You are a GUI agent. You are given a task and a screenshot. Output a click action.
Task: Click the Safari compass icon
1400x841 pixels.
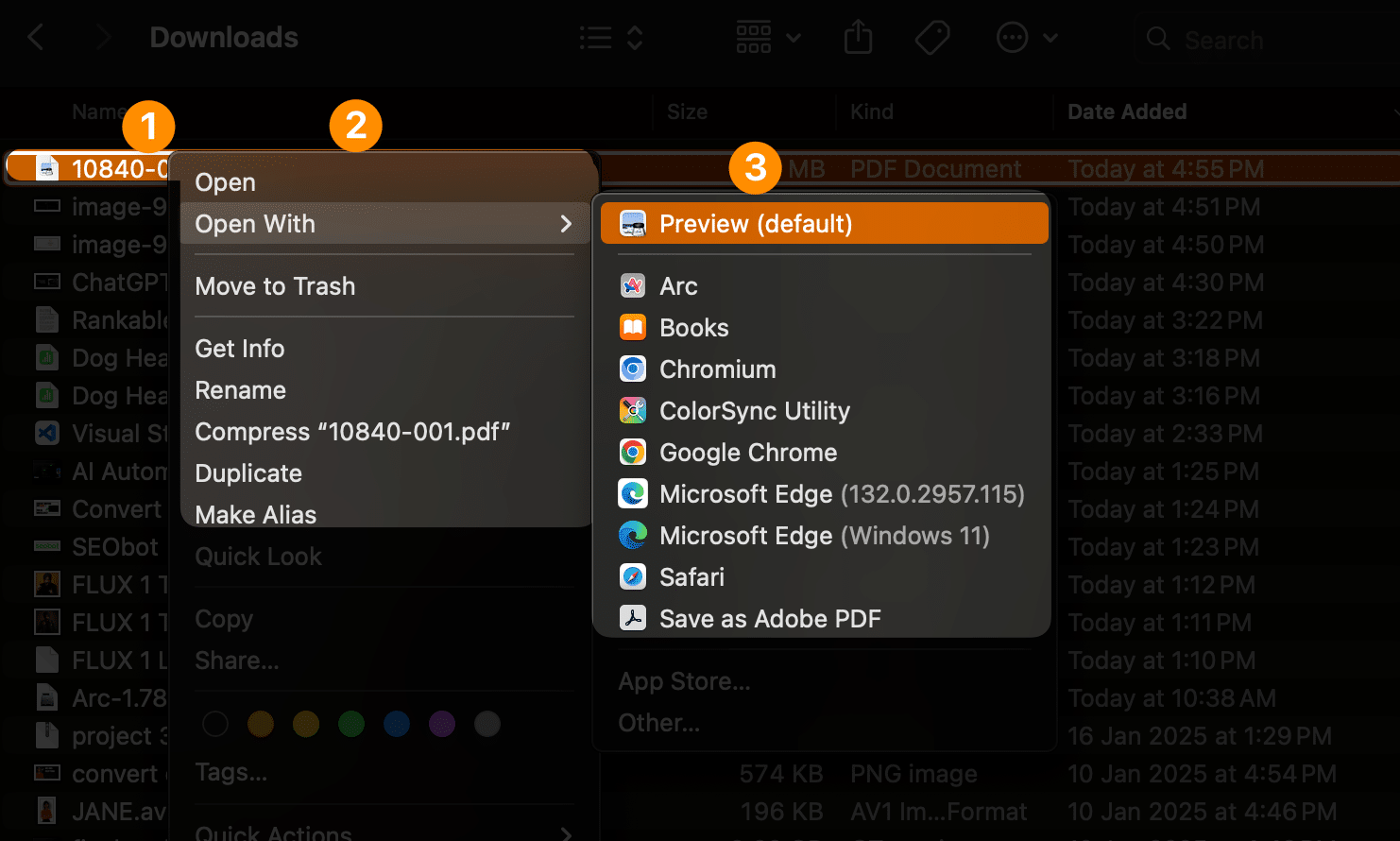click(x=633, y=577)
